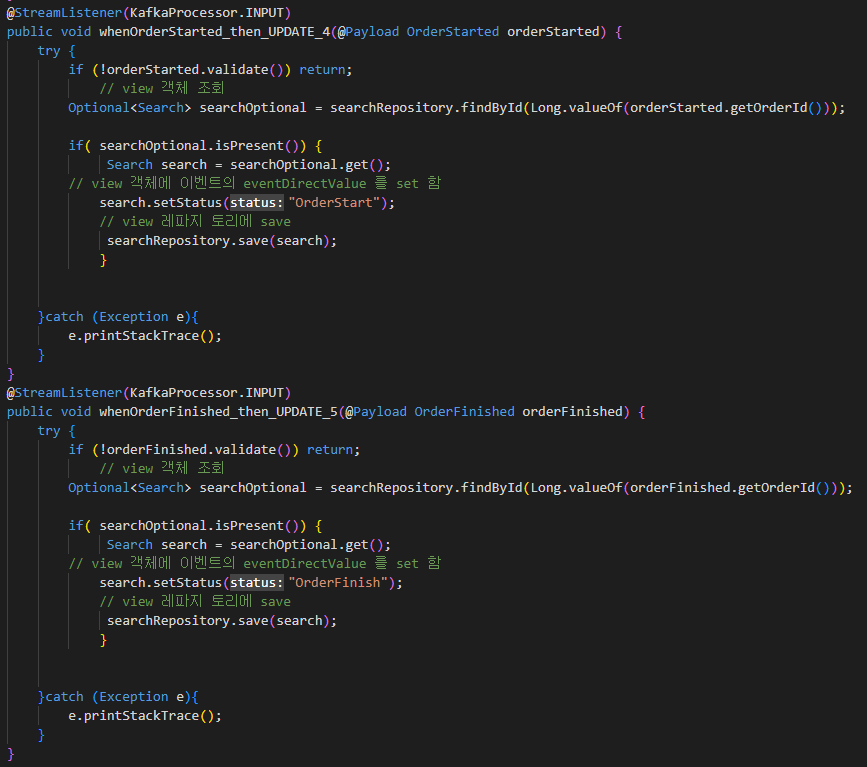Image resolution: width=867 pixels, height=767 pixels.
Task: Click the OrderStarted payload type
Action: tap(453, 32)
